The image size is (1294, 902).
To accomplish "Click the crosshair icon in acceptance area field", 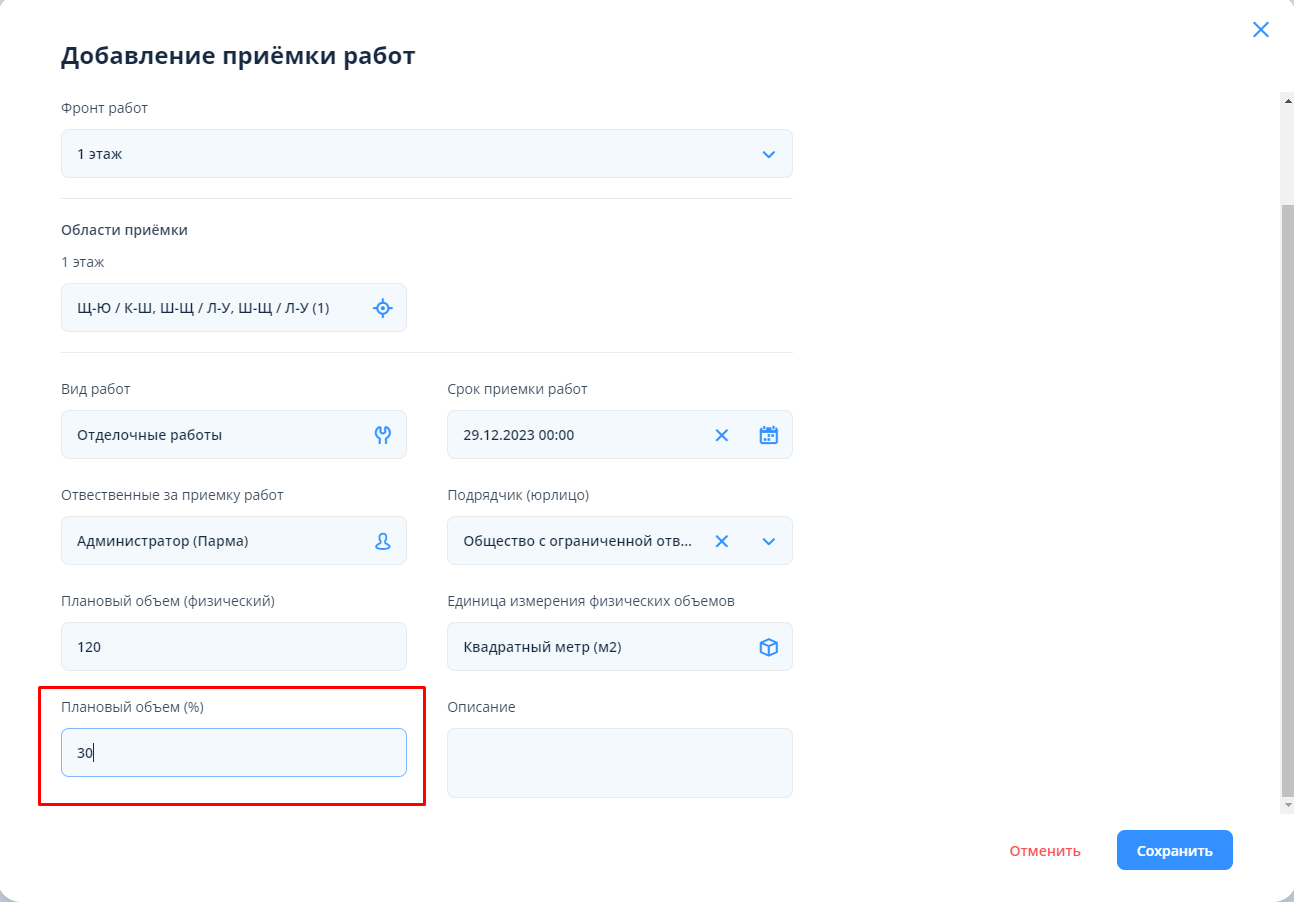I will tap(382, 308).
